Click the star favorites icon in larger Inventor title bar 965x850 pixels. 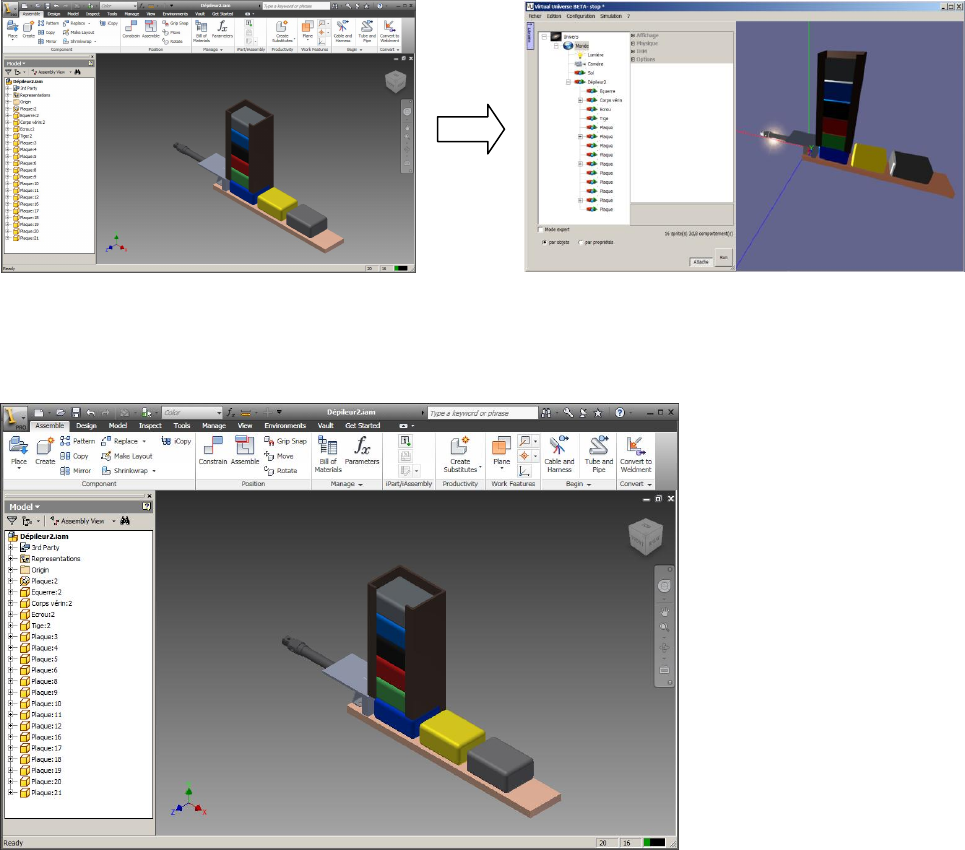point(597,412)
